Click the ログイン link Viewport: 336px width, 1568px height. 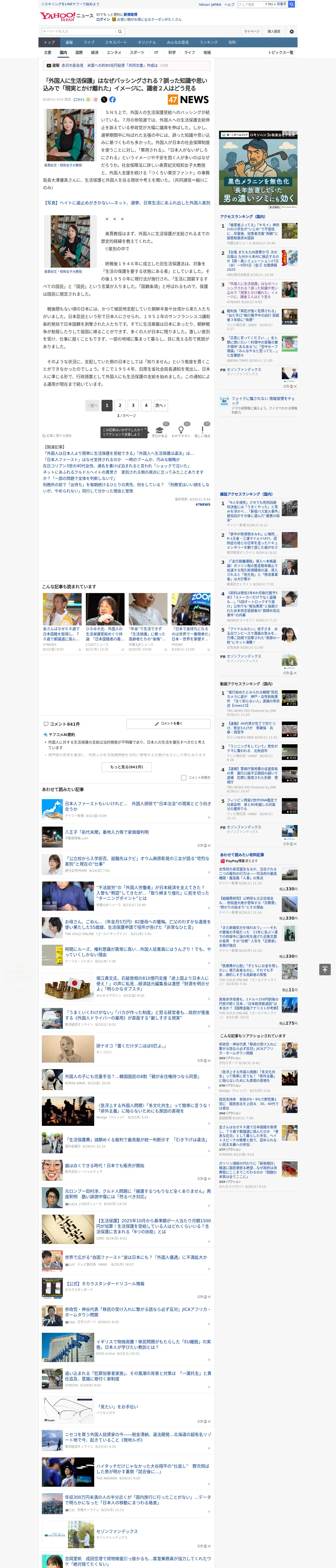click(x=103, y=20)
